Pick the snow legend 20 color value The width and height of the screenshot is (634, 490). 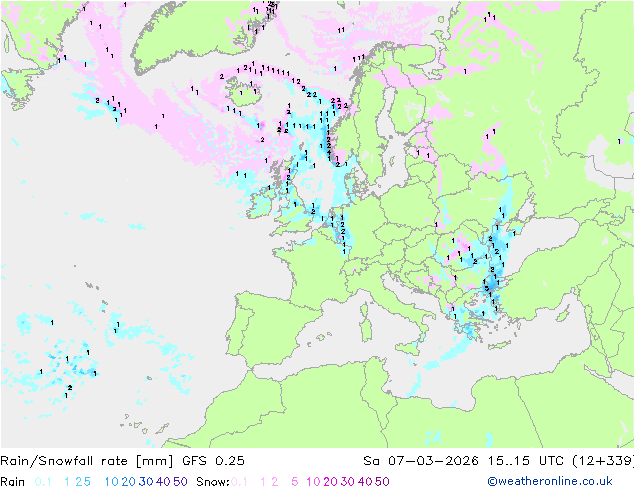pyautogui.click(x=330, y=482)
